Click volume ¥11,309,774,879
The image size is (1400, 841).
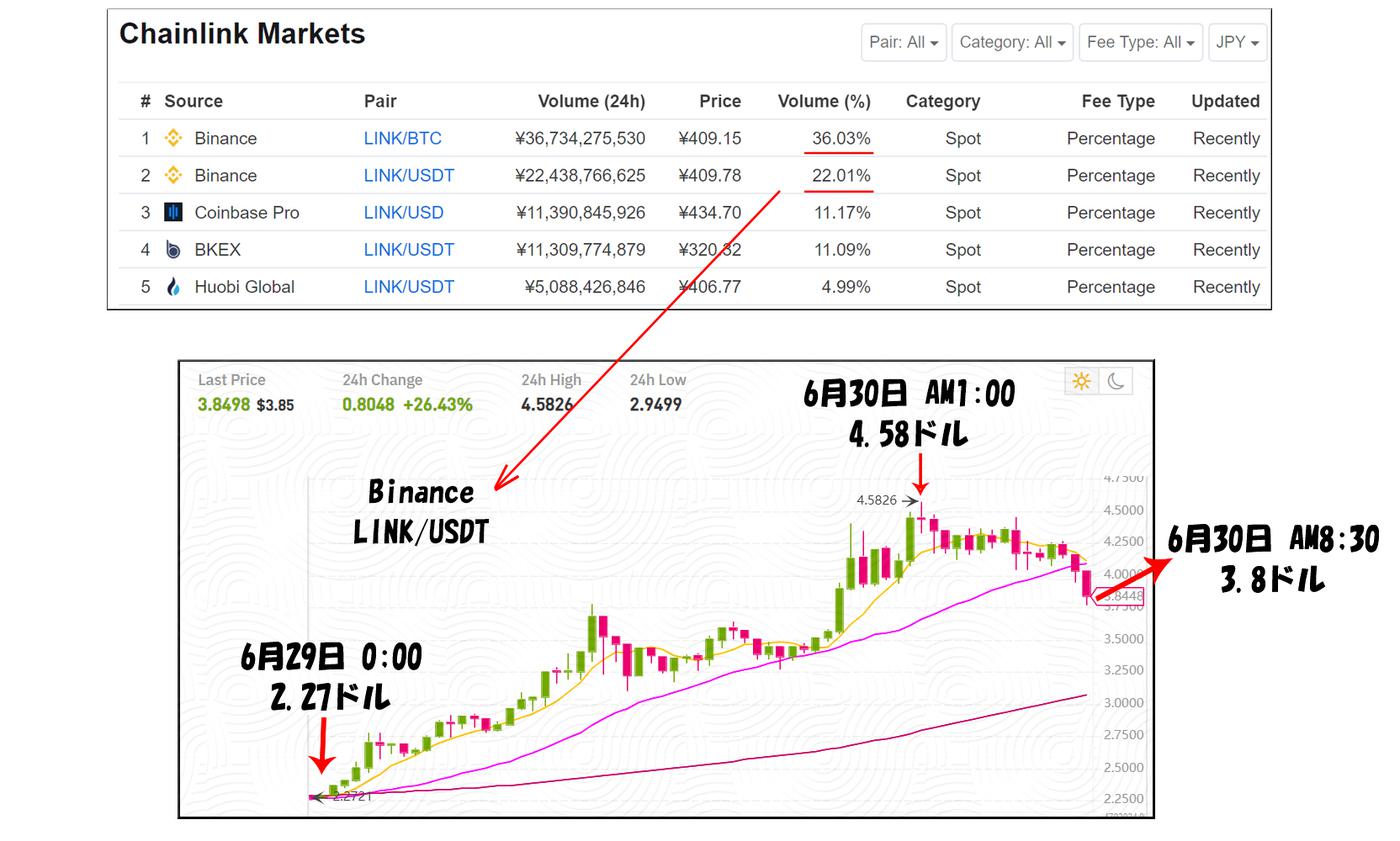click(x=580, y=249)
